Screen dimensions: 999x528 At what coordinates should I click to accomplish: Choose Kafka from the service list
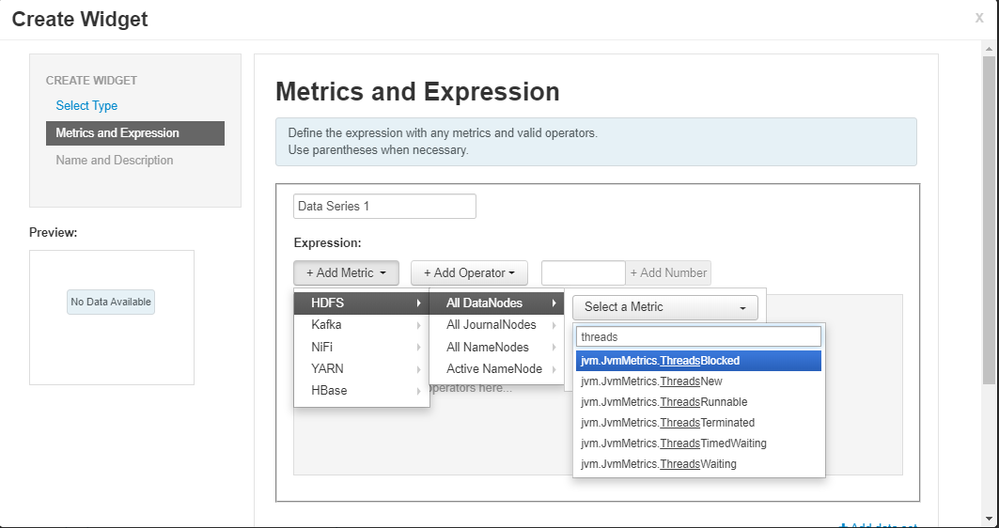pos(361,325)
